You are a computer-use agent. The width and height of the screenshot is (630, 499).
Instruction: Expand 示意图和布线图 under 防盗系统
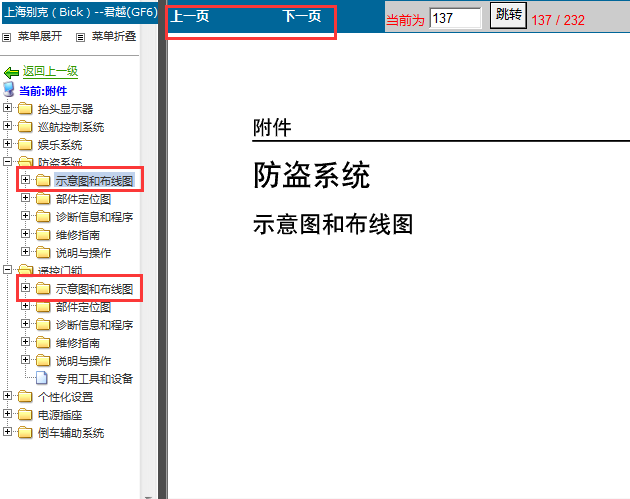(25, 180)
